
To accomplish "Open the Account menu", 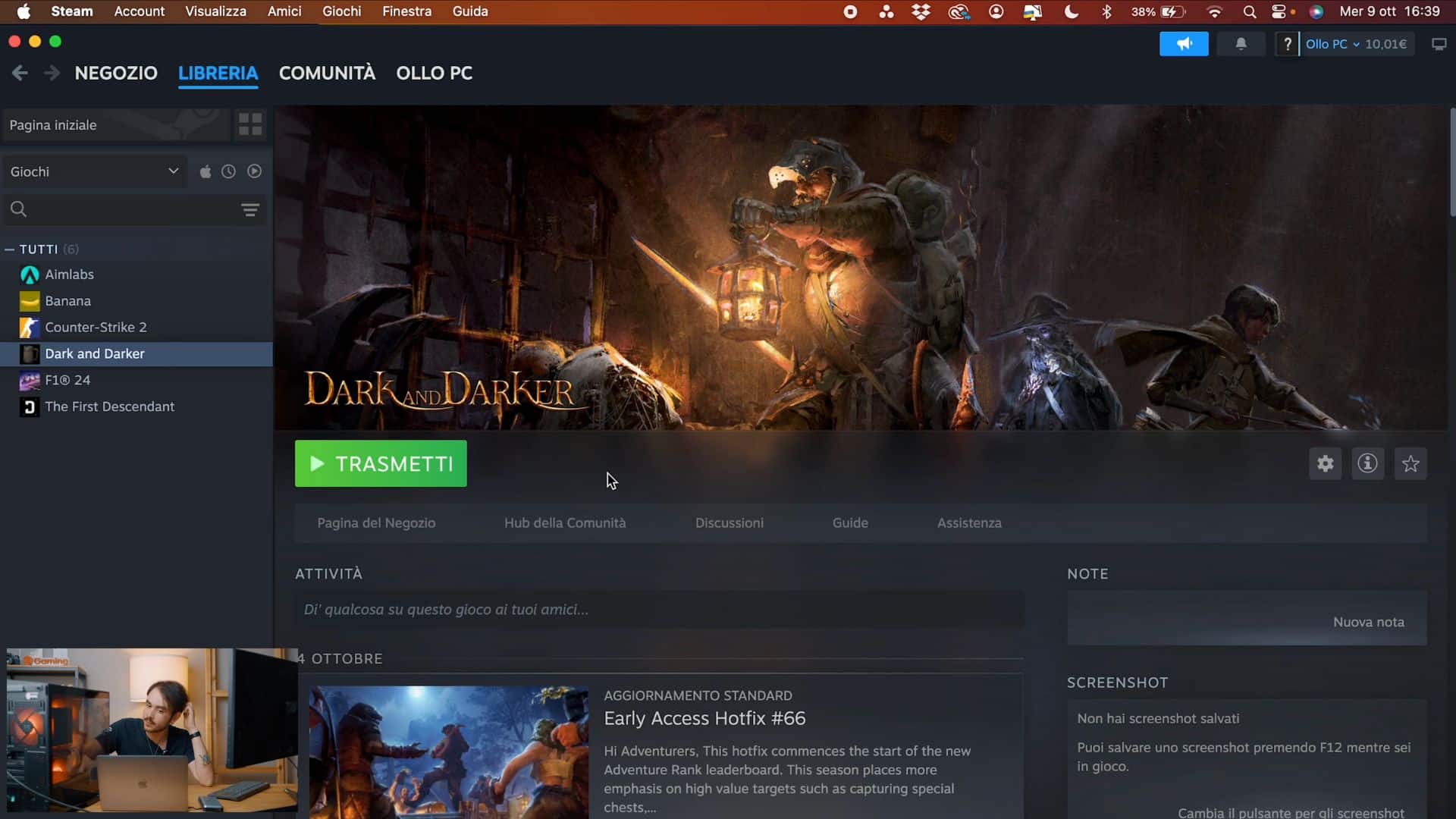I will point(139,11).
